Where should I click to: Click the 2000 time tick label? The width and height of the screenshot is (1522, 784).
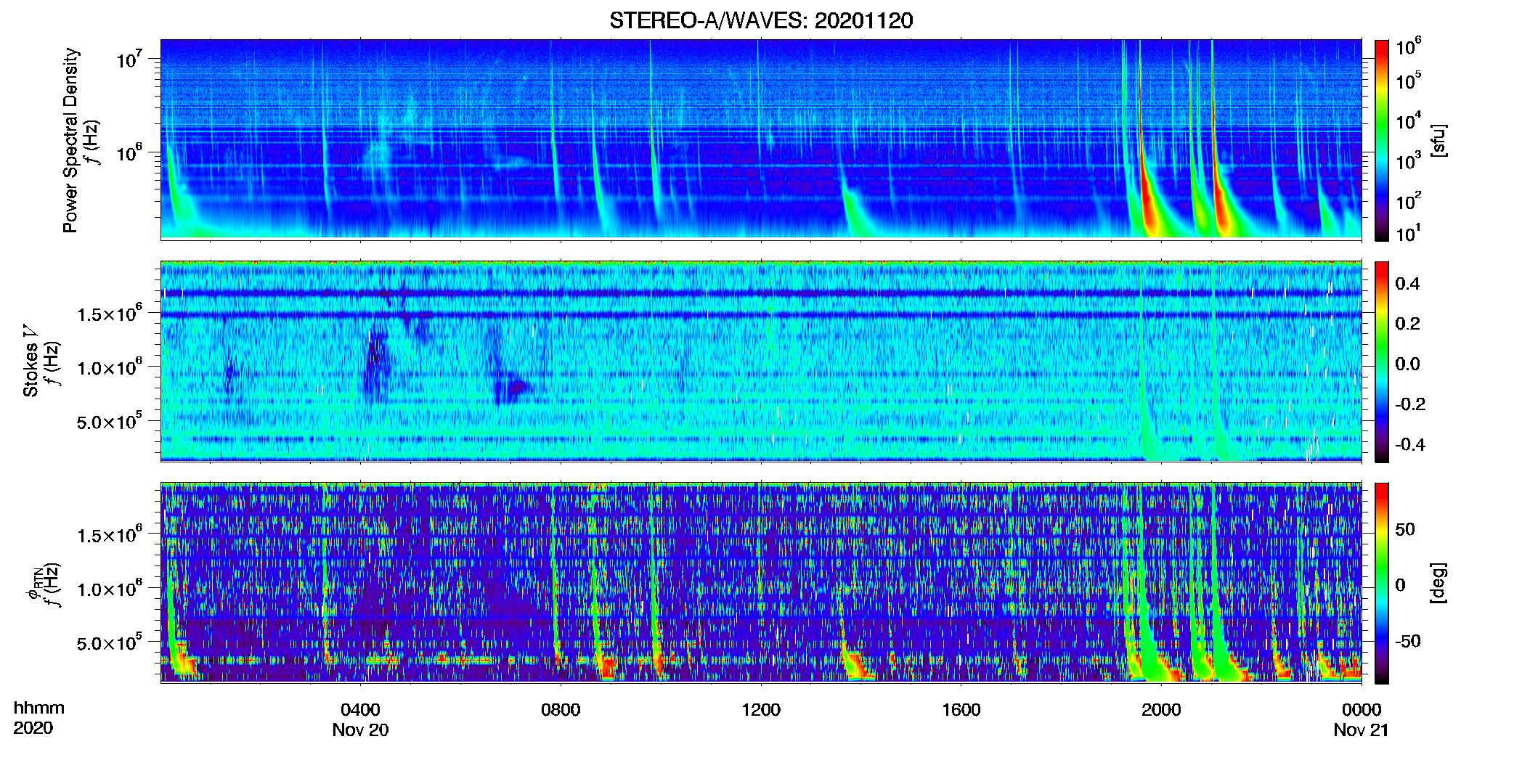tap(1161, 709)
